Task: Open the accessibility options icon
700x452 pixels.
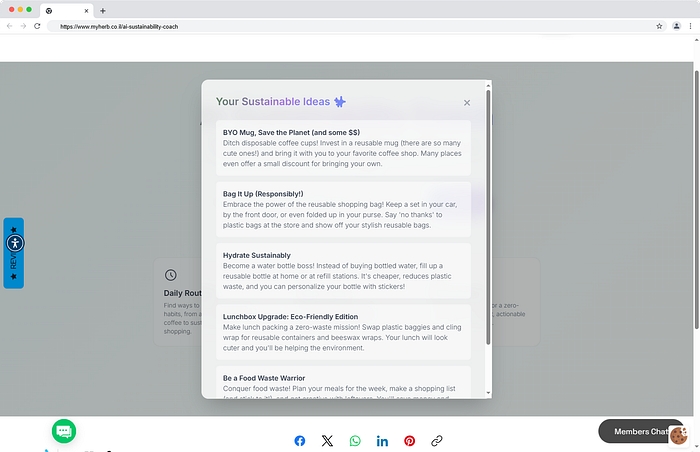Action: [14, 242]
